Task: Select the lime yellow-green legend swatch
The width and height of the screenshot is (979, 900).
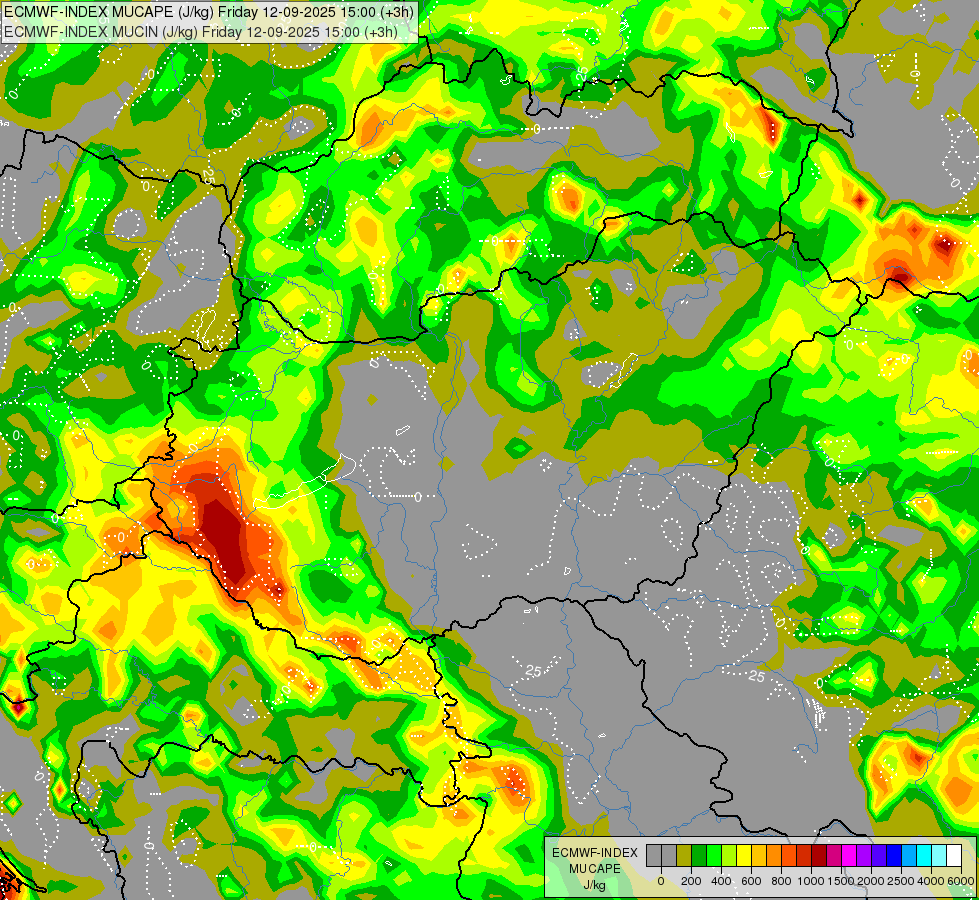Action: click(x=729, y=855)
